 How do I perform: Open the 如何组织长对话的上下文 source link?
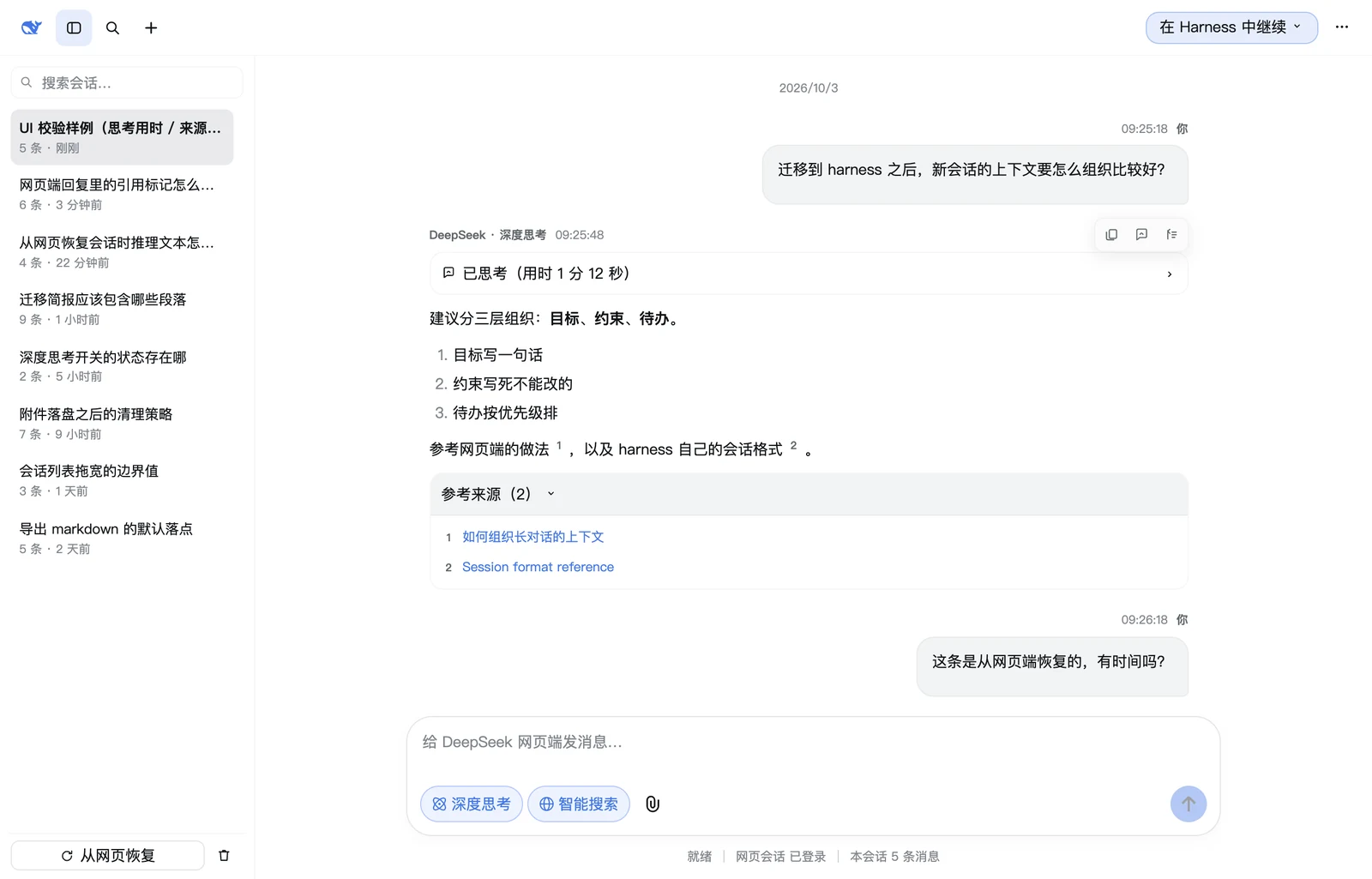pos(533,537)
